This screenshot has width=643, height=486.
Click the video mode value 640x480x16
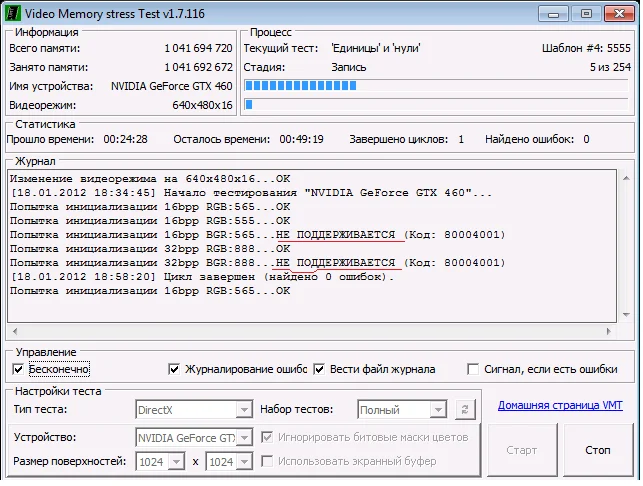point(202,105)
